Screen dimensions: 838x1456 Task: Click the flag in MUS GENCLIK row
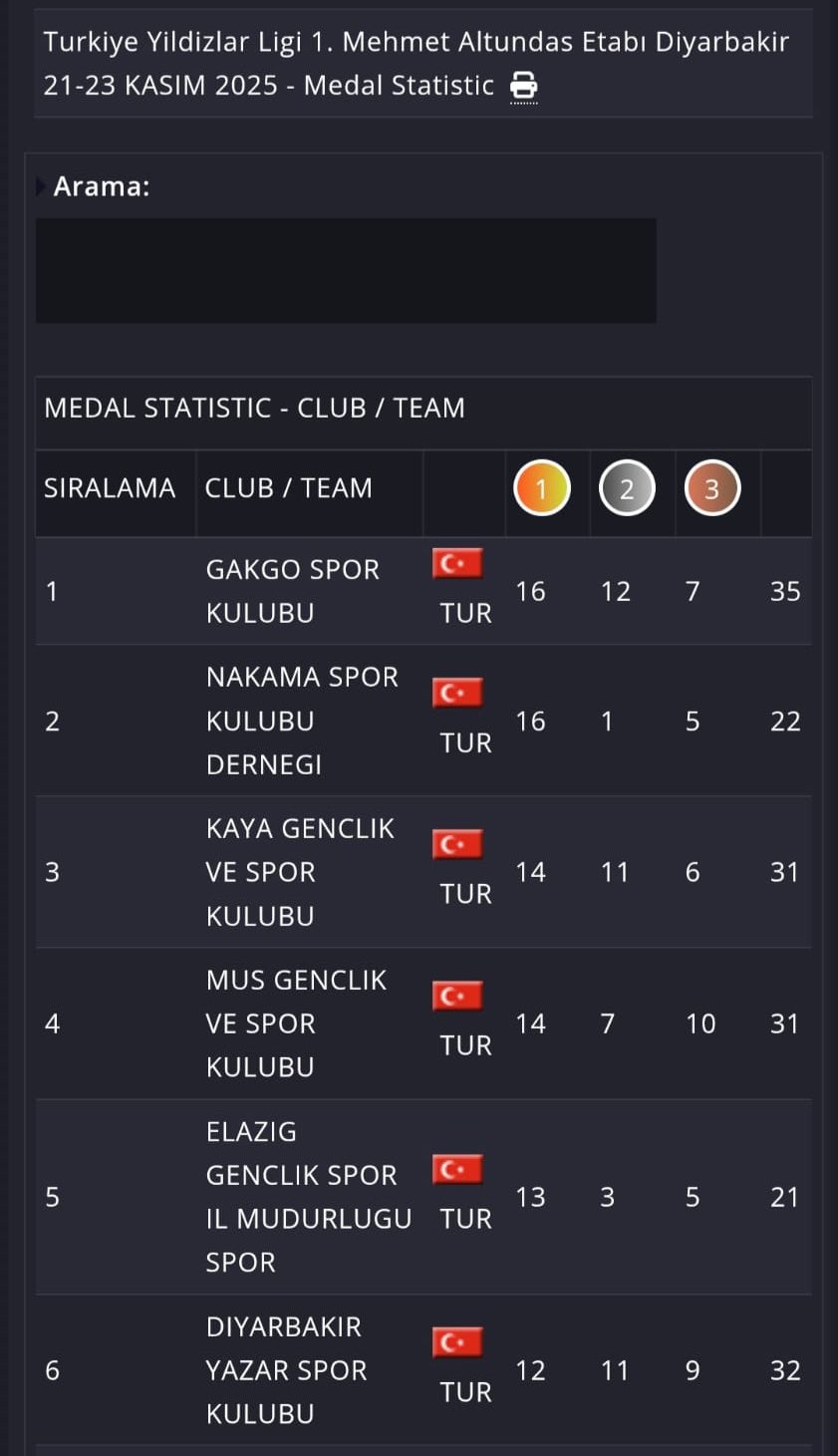[x=457, y=996]
